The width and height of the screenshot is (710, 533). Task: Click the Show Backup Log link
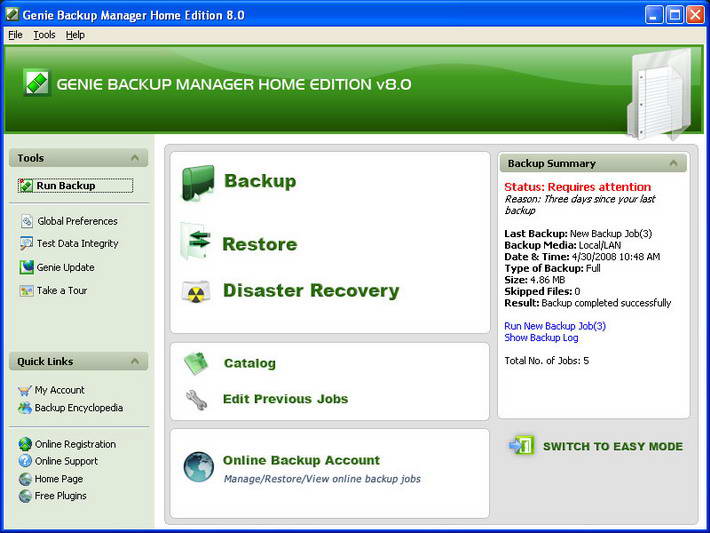pos(542,338)
